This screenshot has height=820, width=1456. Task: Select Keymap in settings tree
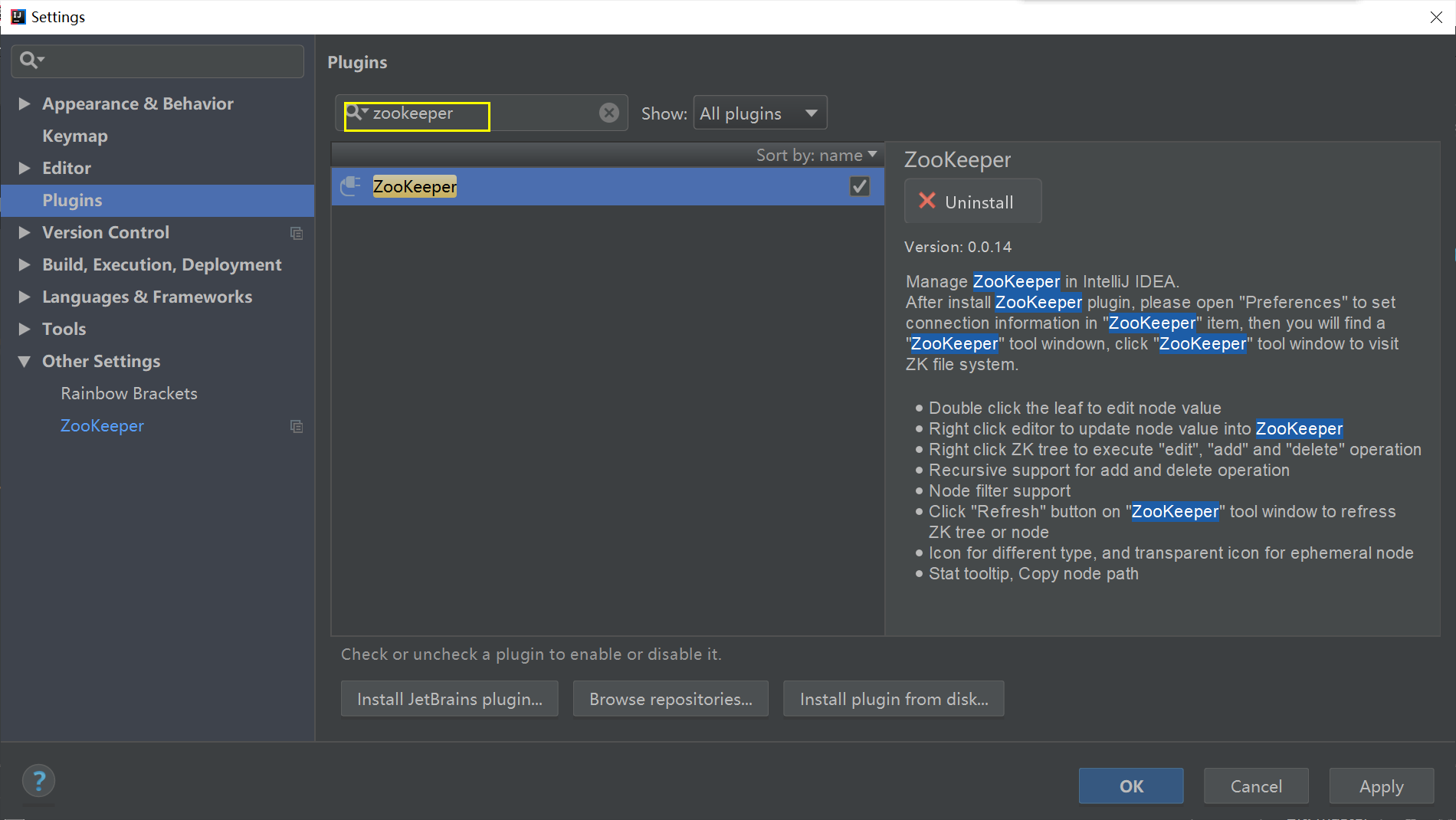[x=75, y=136]
